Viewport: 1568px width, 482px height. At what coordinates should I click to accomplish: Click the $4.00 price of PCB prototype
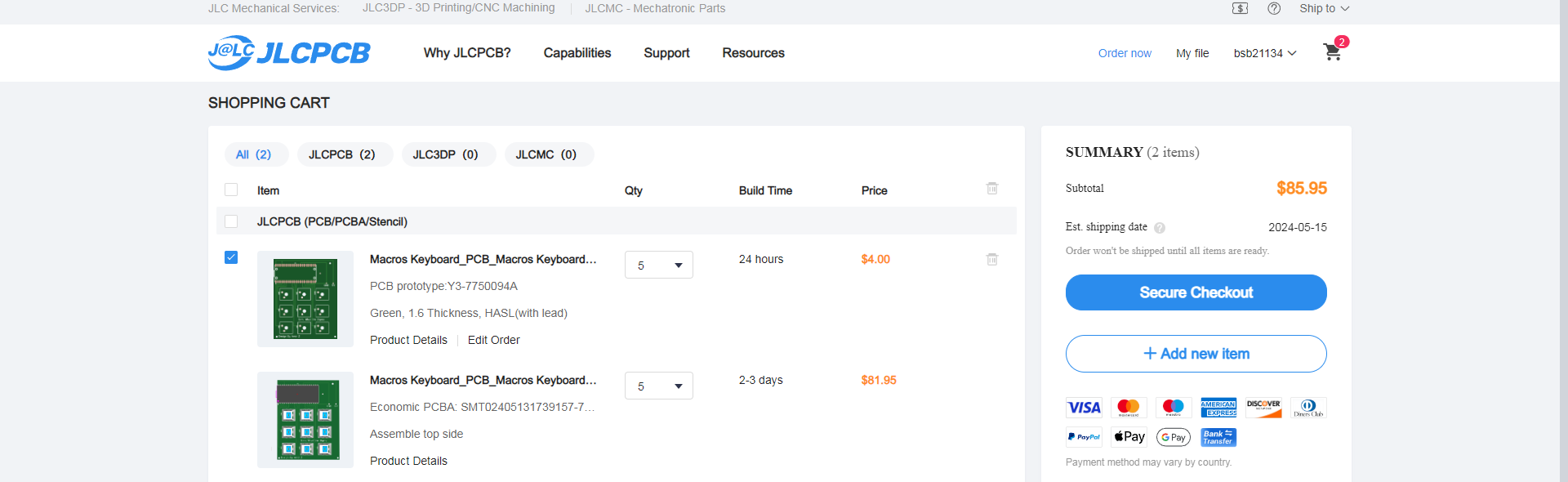click(x=875, y=259)
